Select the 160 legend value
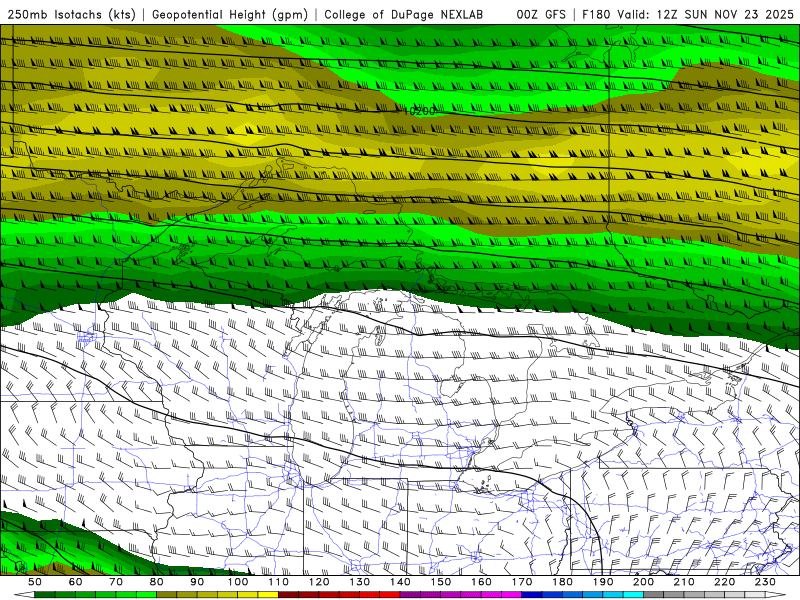This screenshot has width=800, height=600. [481, 582]
